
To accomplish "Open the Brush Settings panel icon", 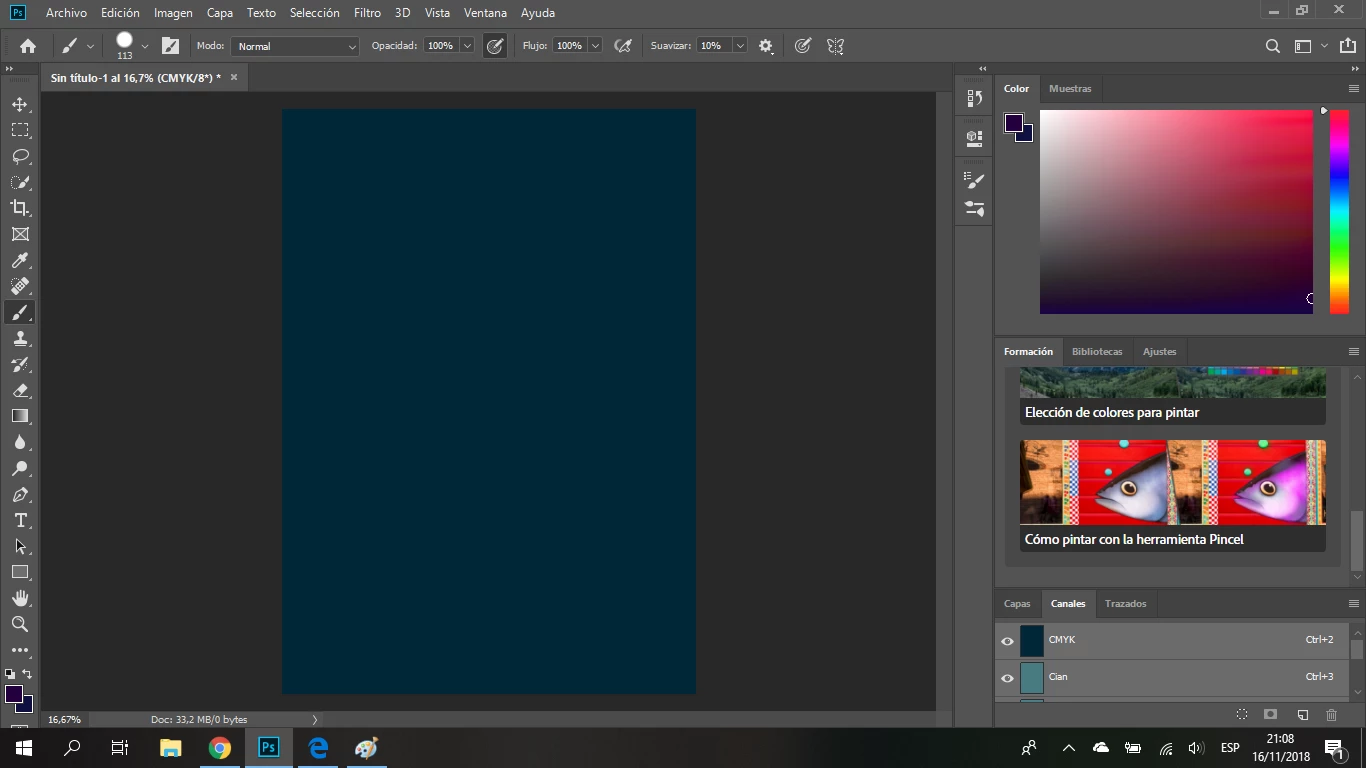I will 975,180.
